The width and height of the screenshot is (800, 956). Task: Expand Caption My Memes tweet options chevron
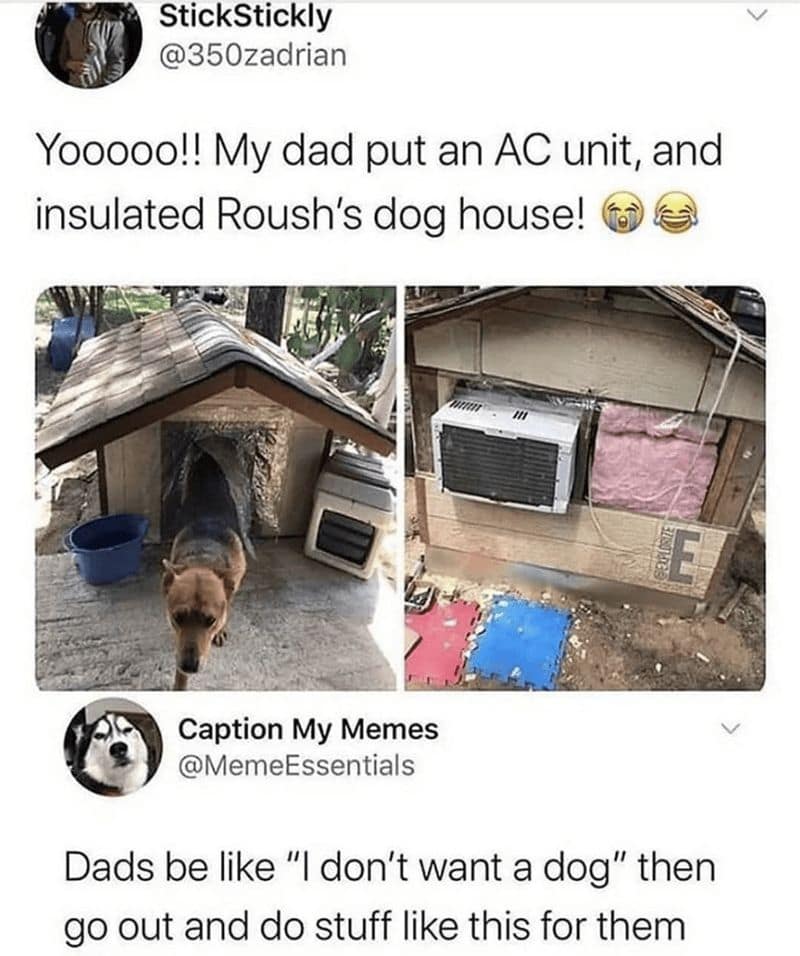click(x=730, y=729)
